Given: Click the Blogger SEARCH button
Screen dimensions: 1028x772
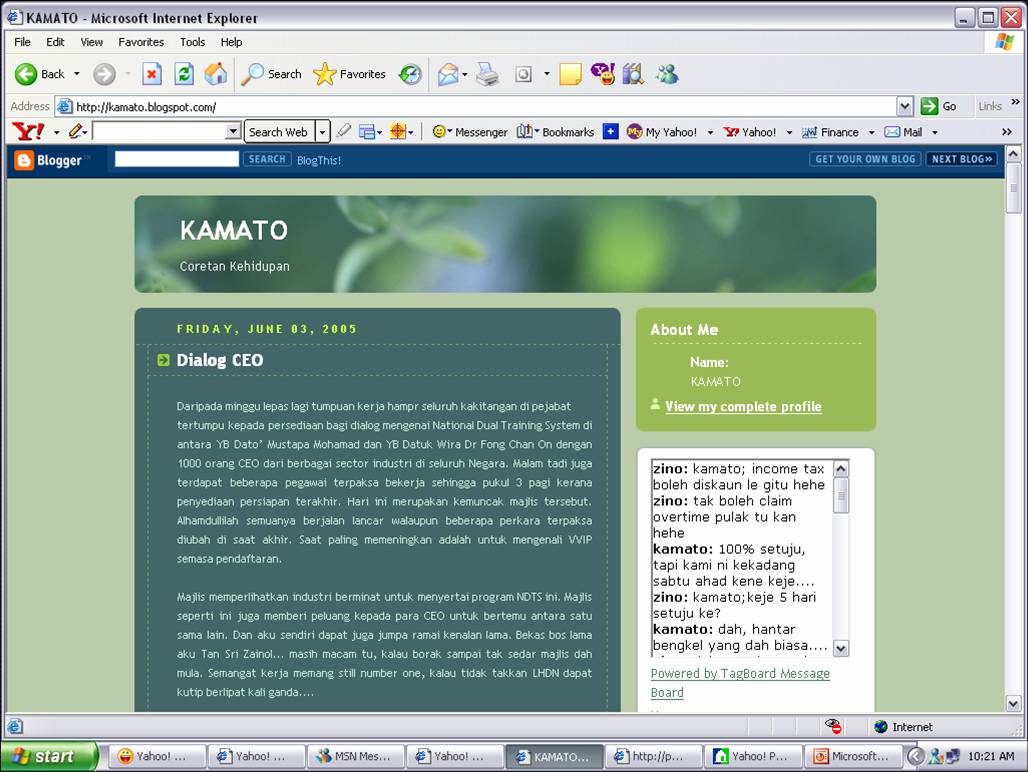Looking at the screenshot, I should pyautogui.click(x=267, y=159).
